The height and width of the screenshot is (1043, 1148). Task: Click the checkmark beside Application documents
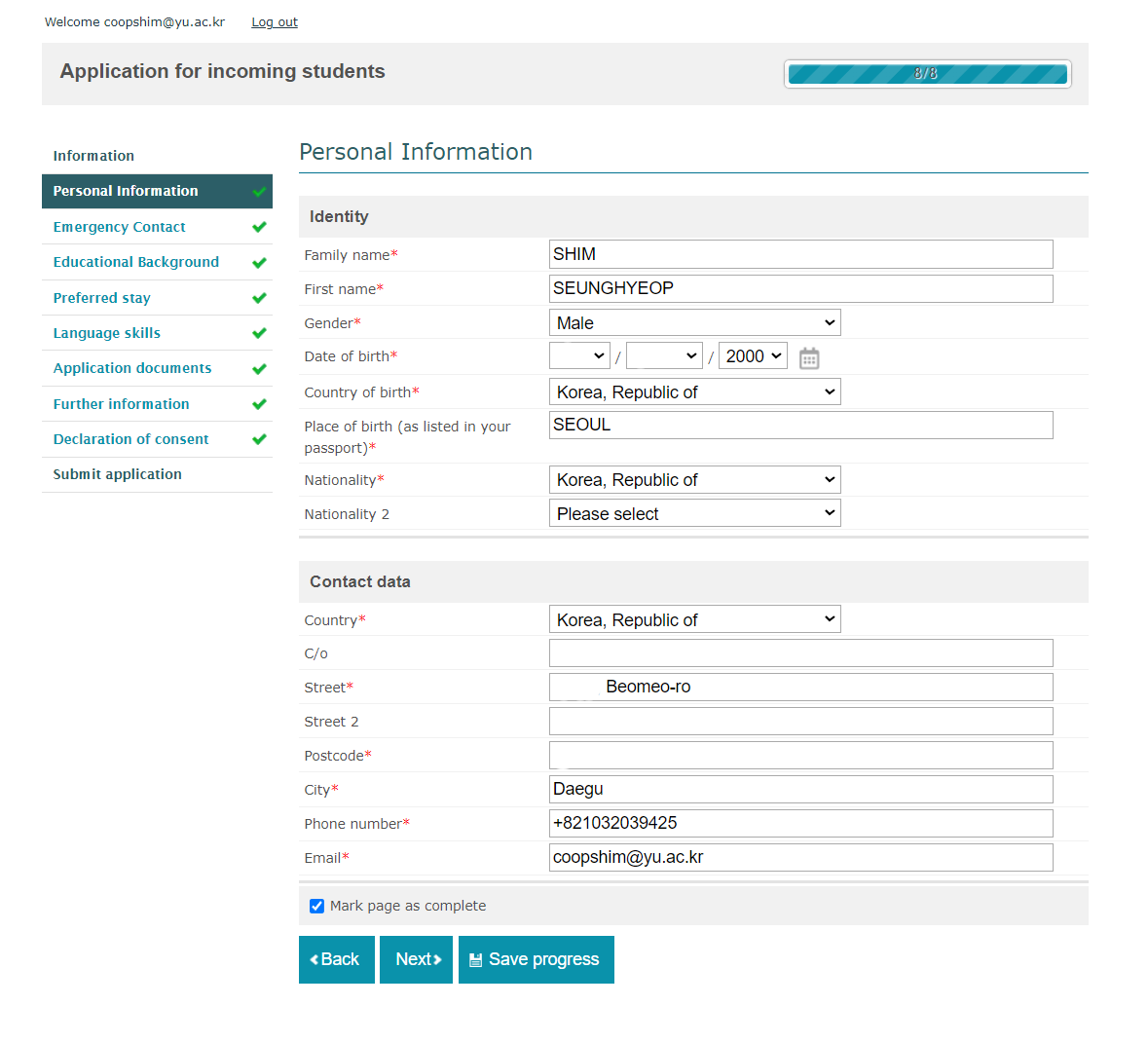(x=259, y=368)
